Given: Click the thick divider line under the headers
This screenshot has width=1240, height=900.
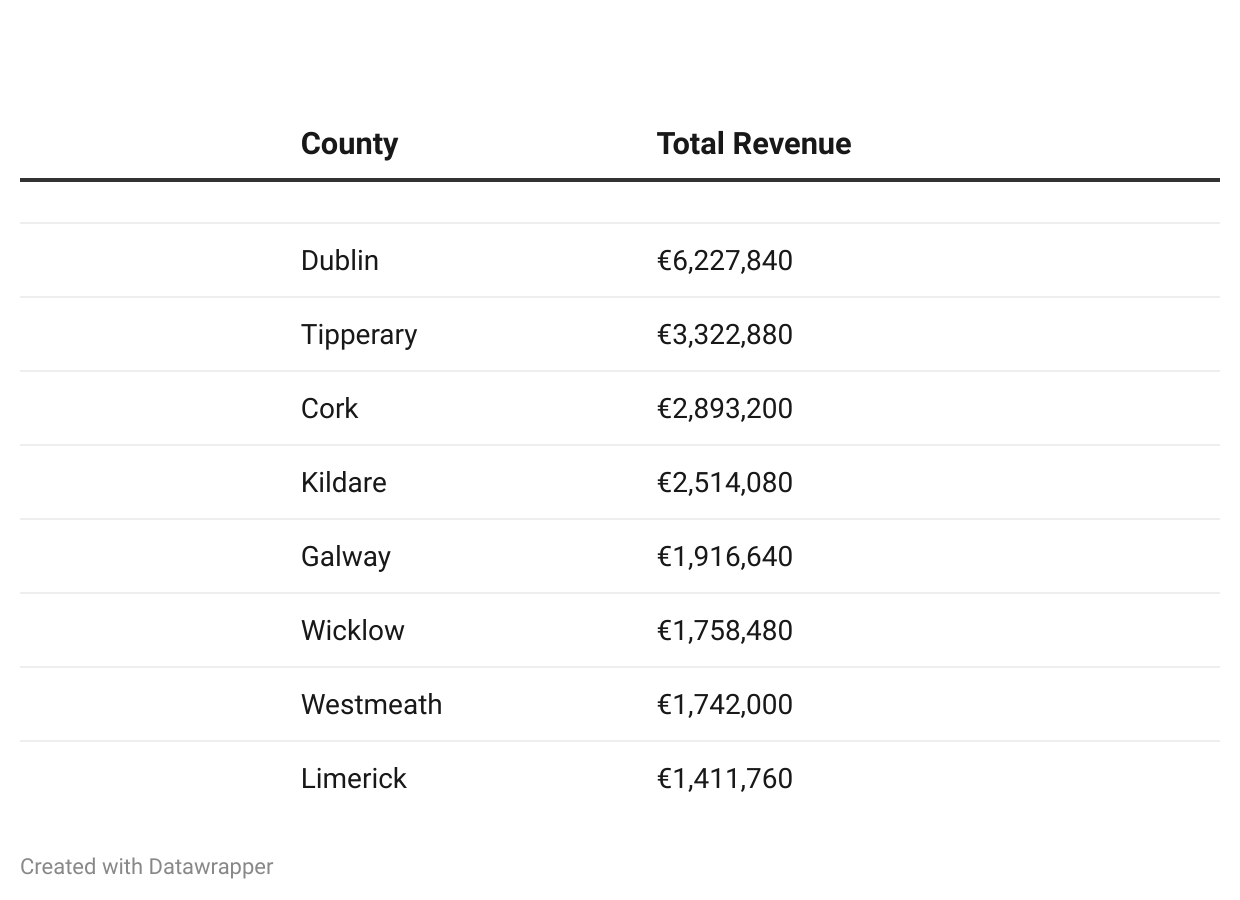Looking at the screenshot, I should 620,180.
